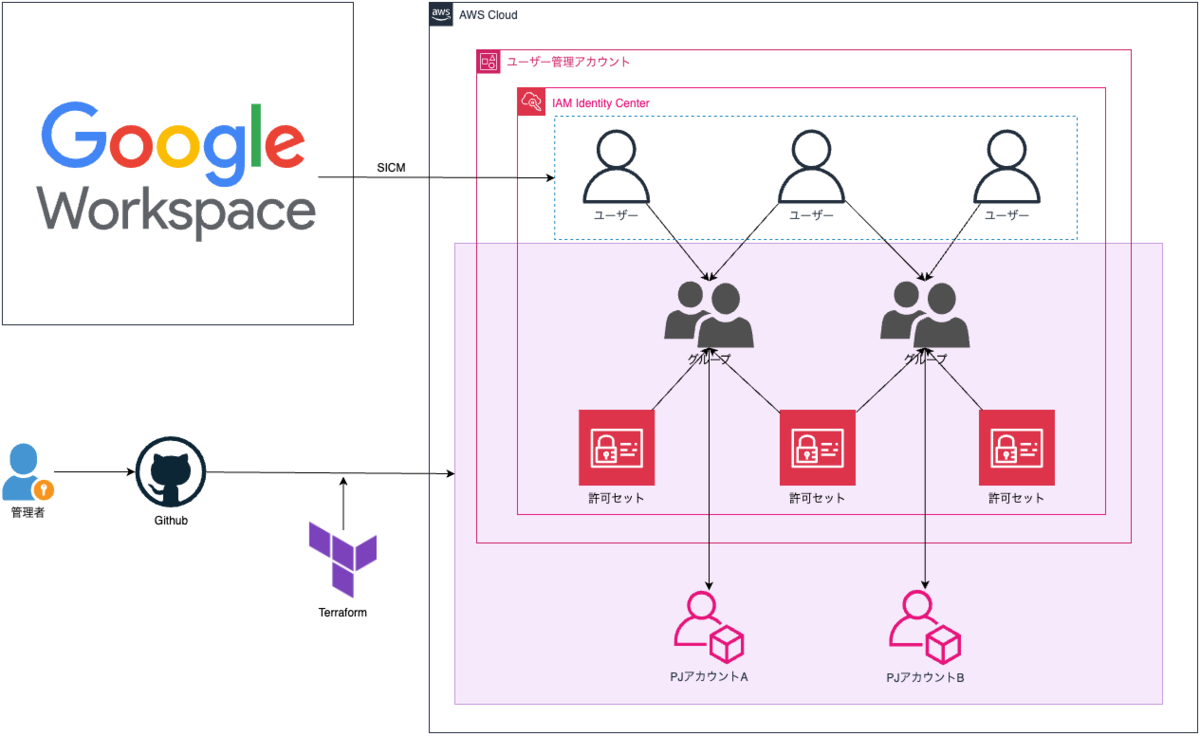The image size is (1200, 736).
Task: Click the Github label text
Action: tap(171, 521)
